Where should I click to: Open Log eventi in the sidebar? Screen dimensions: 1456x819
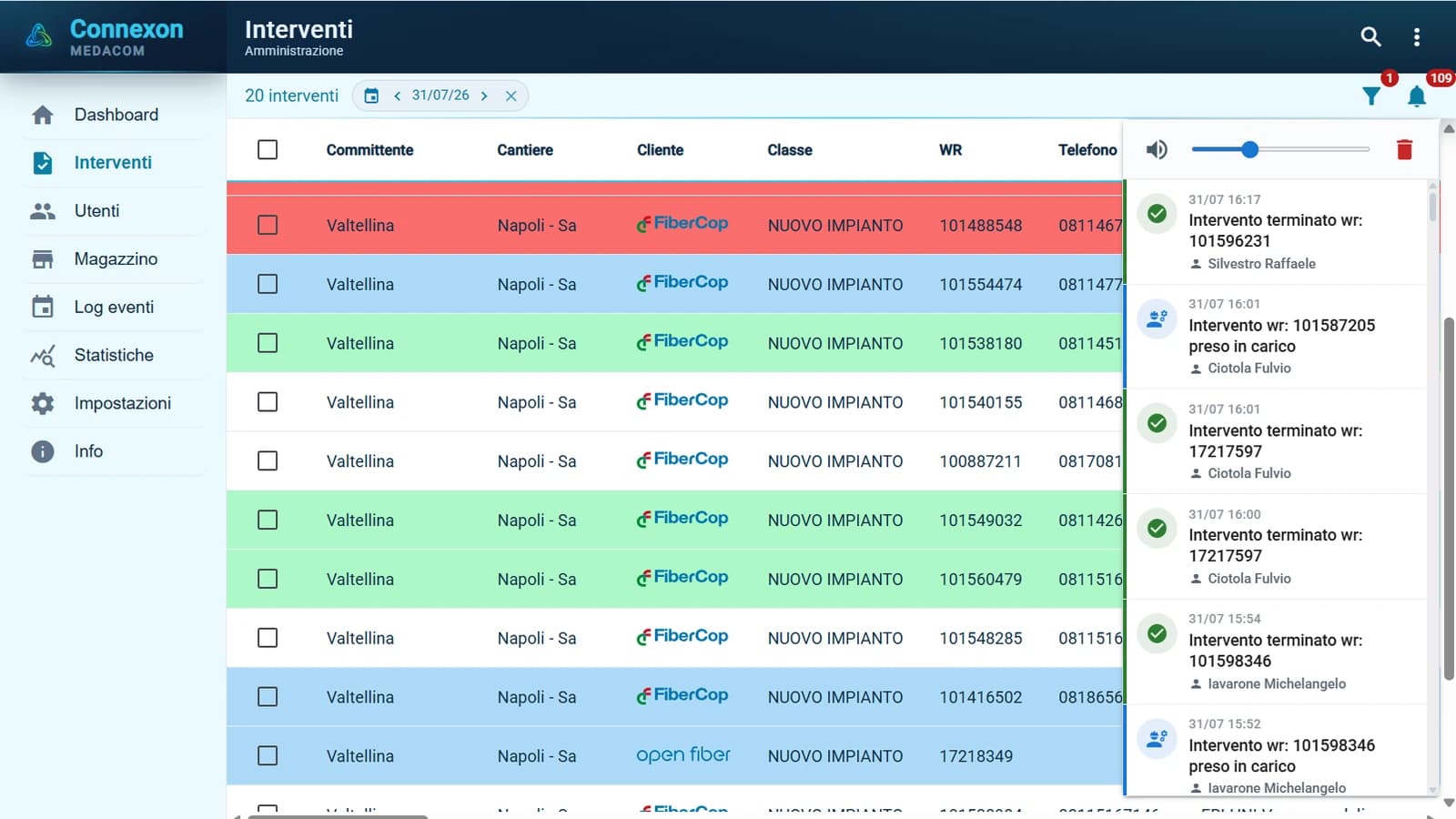pyautogui.click(x=114, y=308)
